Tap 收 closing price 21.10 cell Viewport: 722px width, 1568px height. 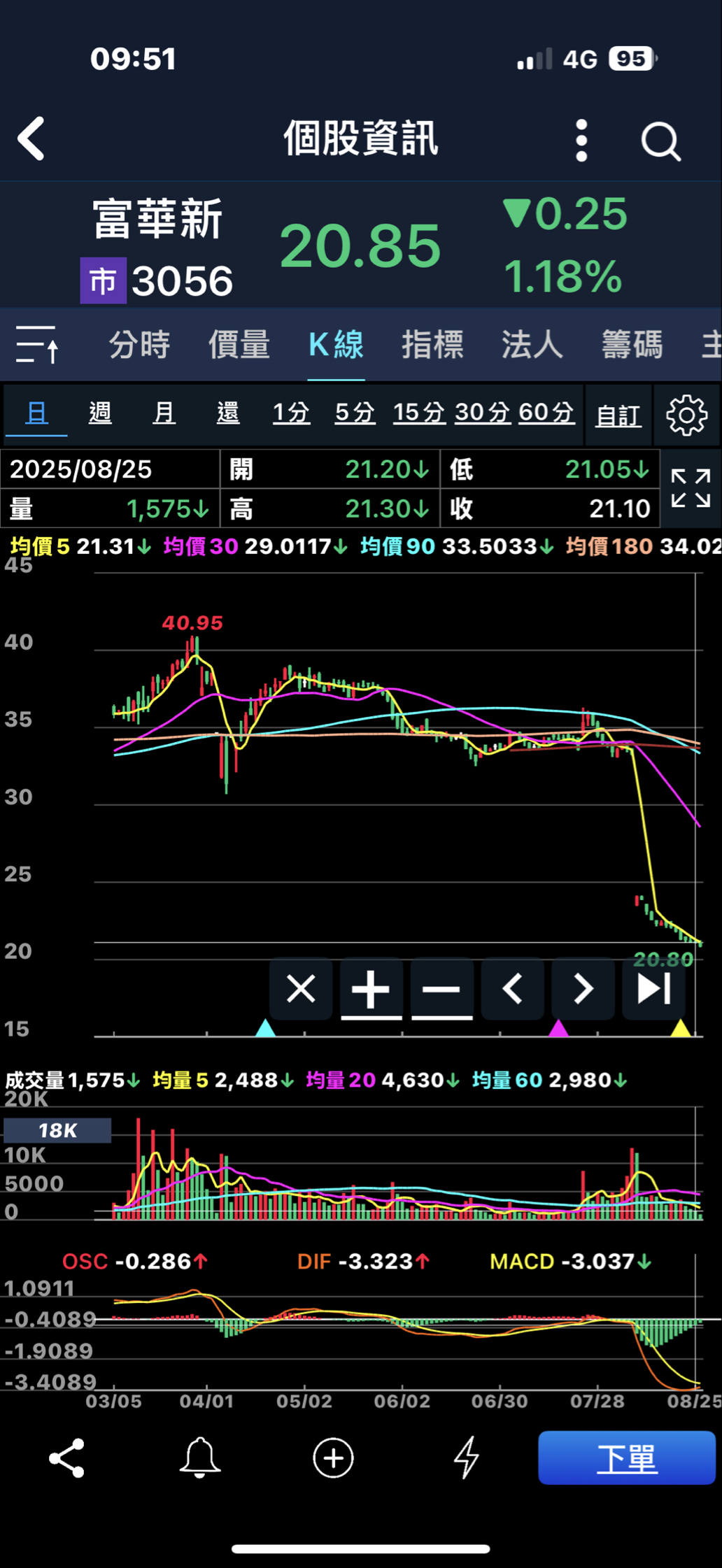tap(550, 508)
